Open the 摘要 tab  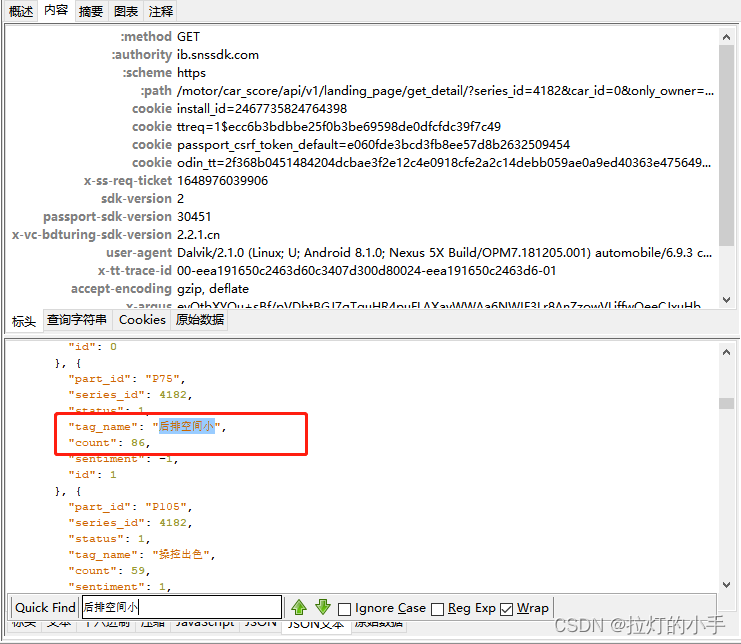click(91, 11)
